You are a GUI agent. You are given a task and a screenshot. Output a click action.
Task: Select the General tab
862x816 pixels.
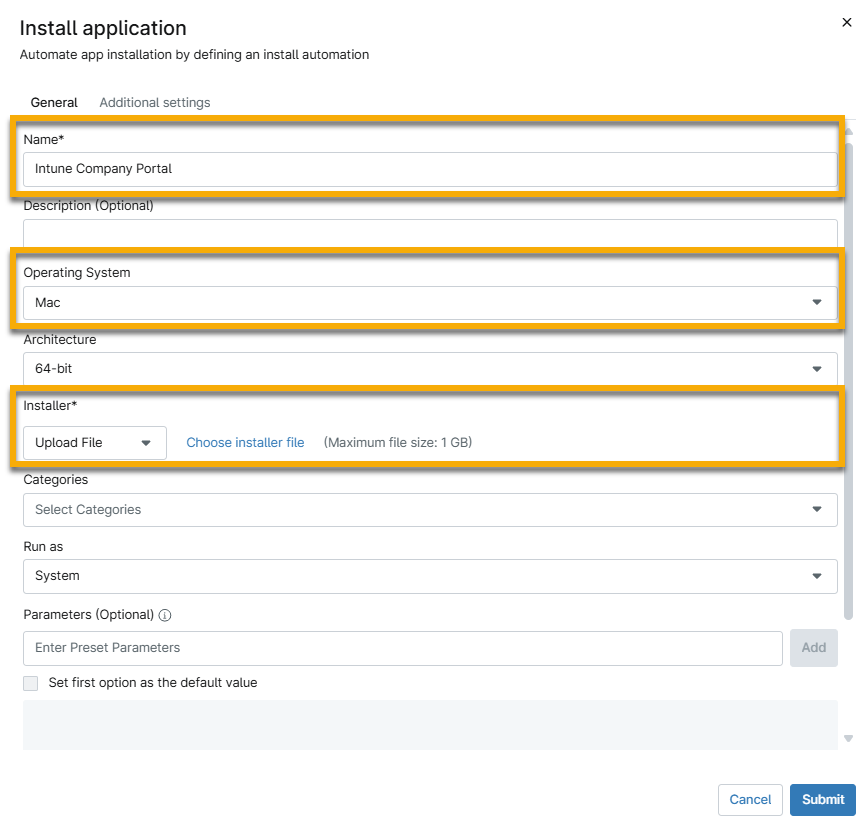pos(54,102)
